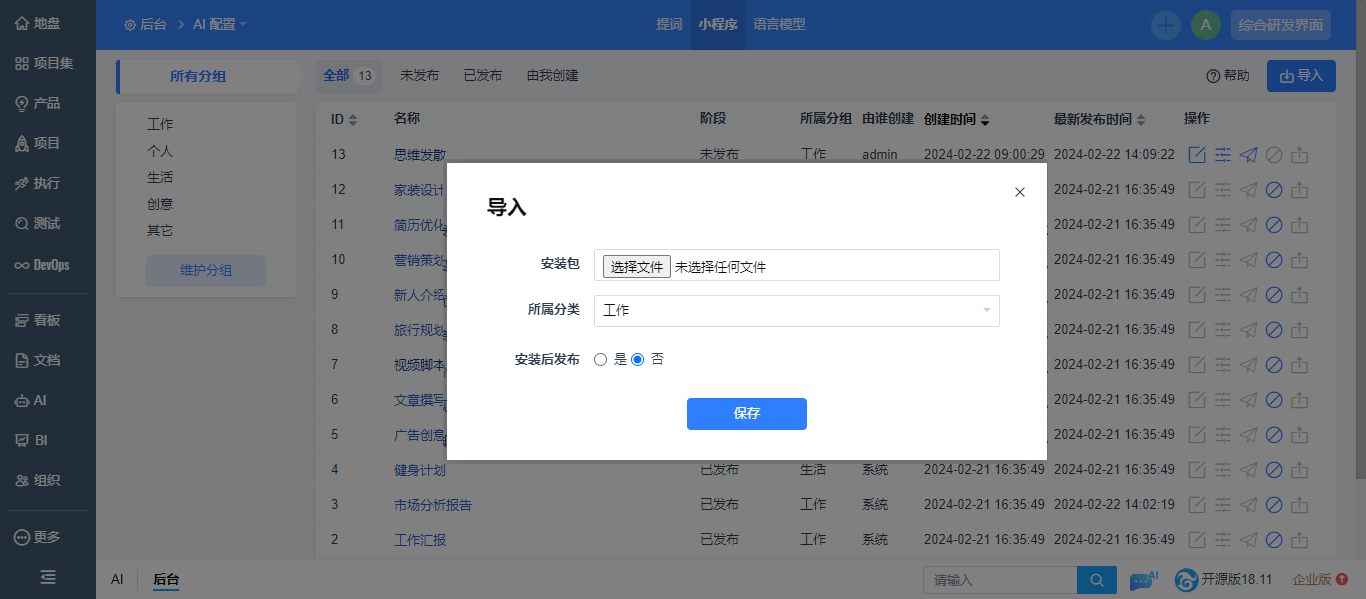The image size is (1366, 599).
Task: Click the sliders icon for row ID 10
Action: pyautogui.click(x=1223, y=260)
